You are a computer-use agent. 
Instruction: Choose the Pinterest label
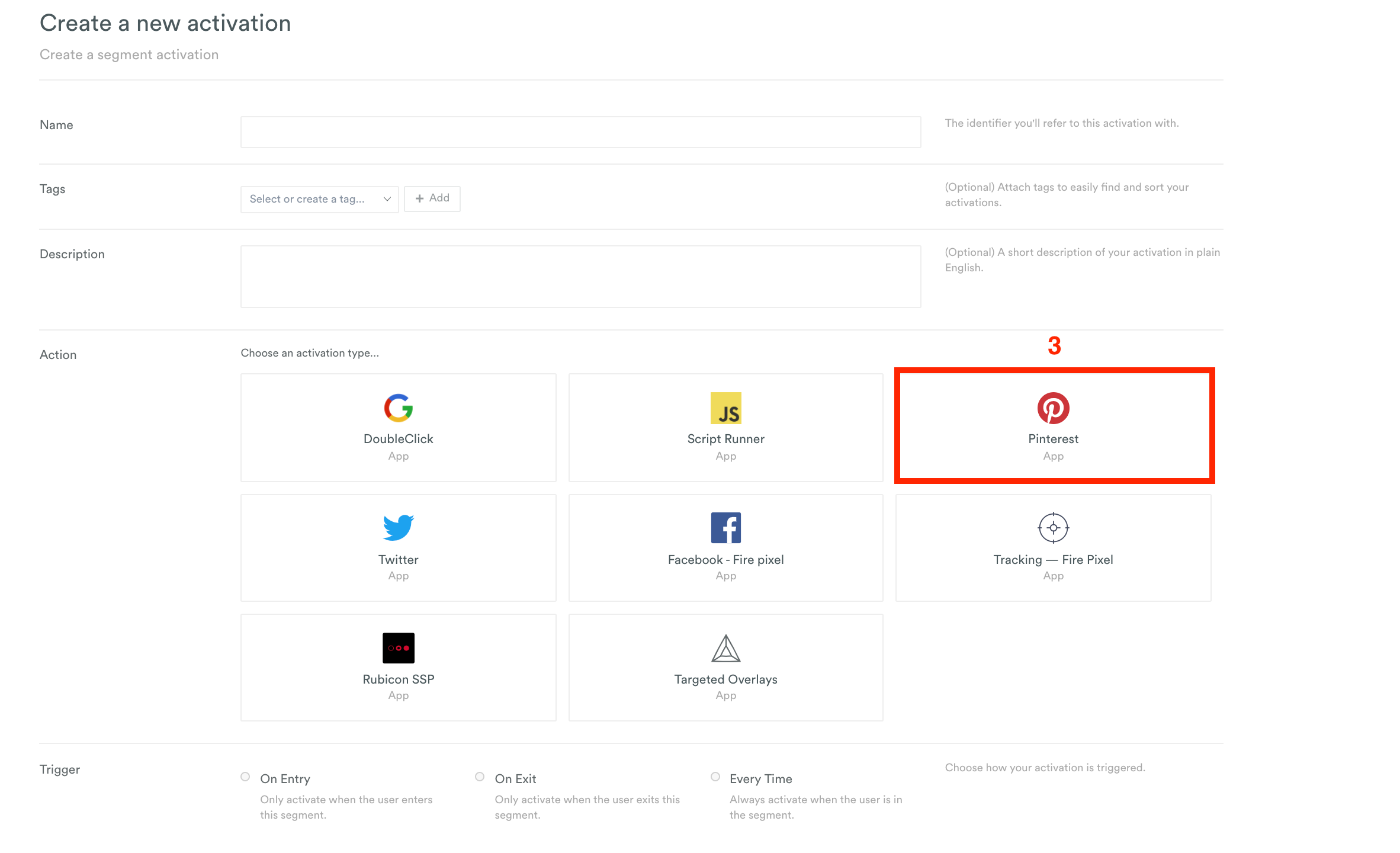coord(1053,439)
